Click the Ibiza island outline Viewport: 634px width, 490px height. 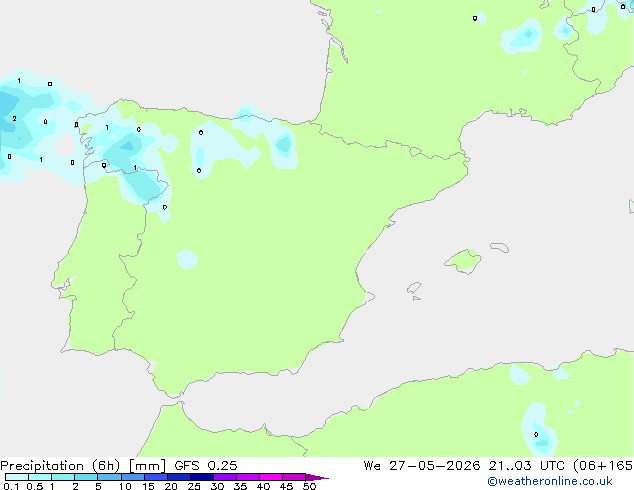pos(414,288)
